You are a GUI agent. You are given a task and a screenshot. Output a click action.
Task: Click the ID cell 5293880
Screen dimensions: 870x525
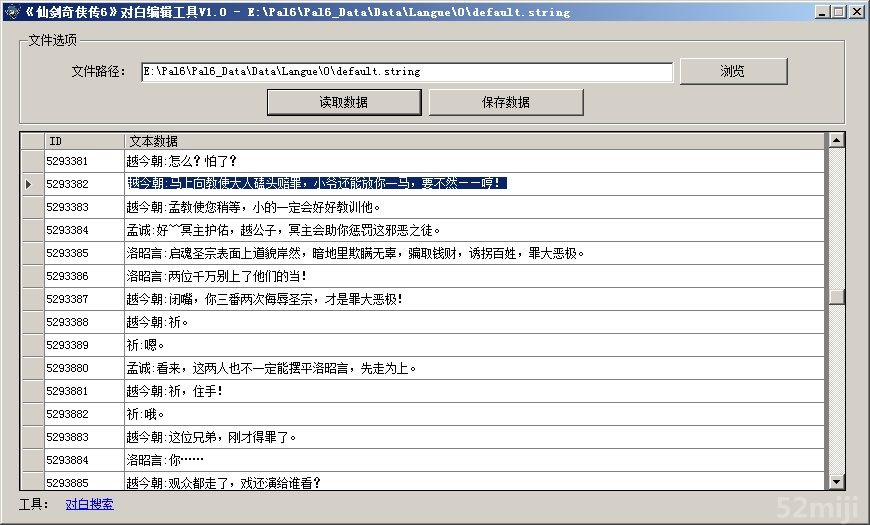84,368
